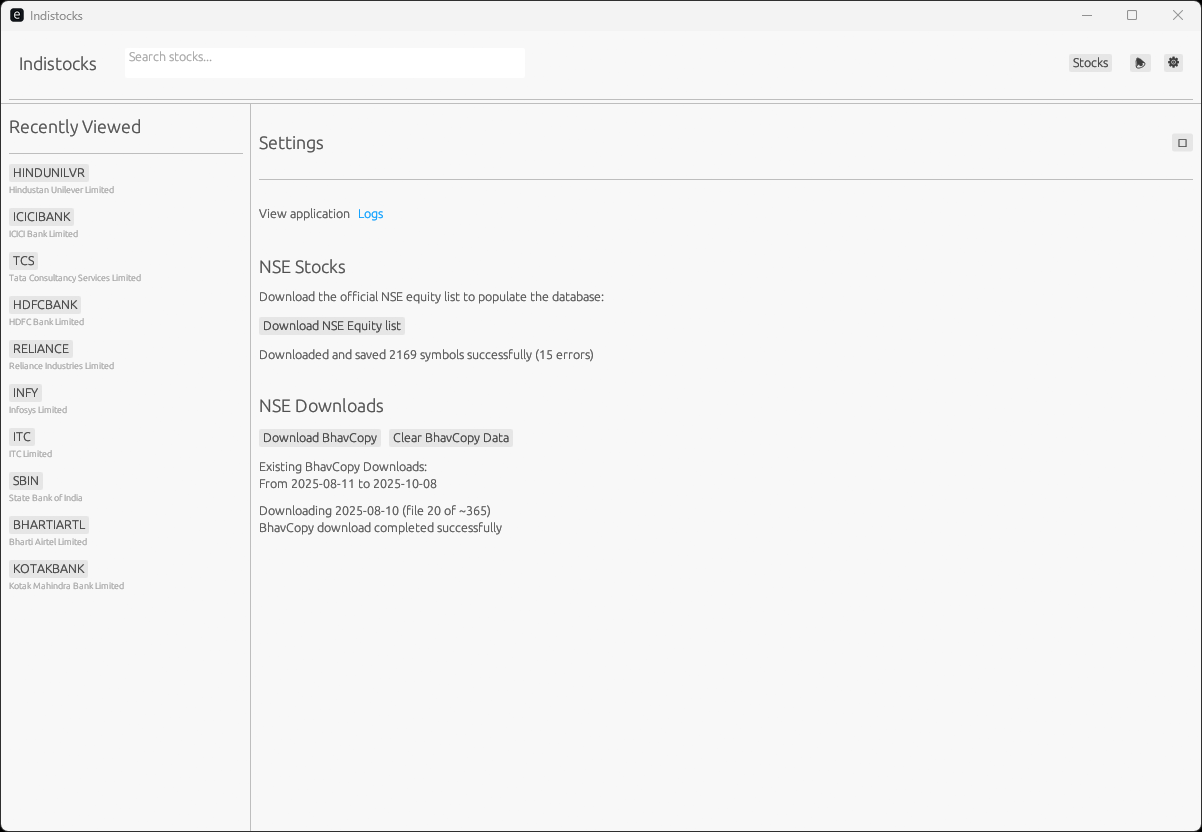Click Download NSE Equity list button
Viewport: 1202px width, 832px height.
pyautogui.click(x=332, y=326)
